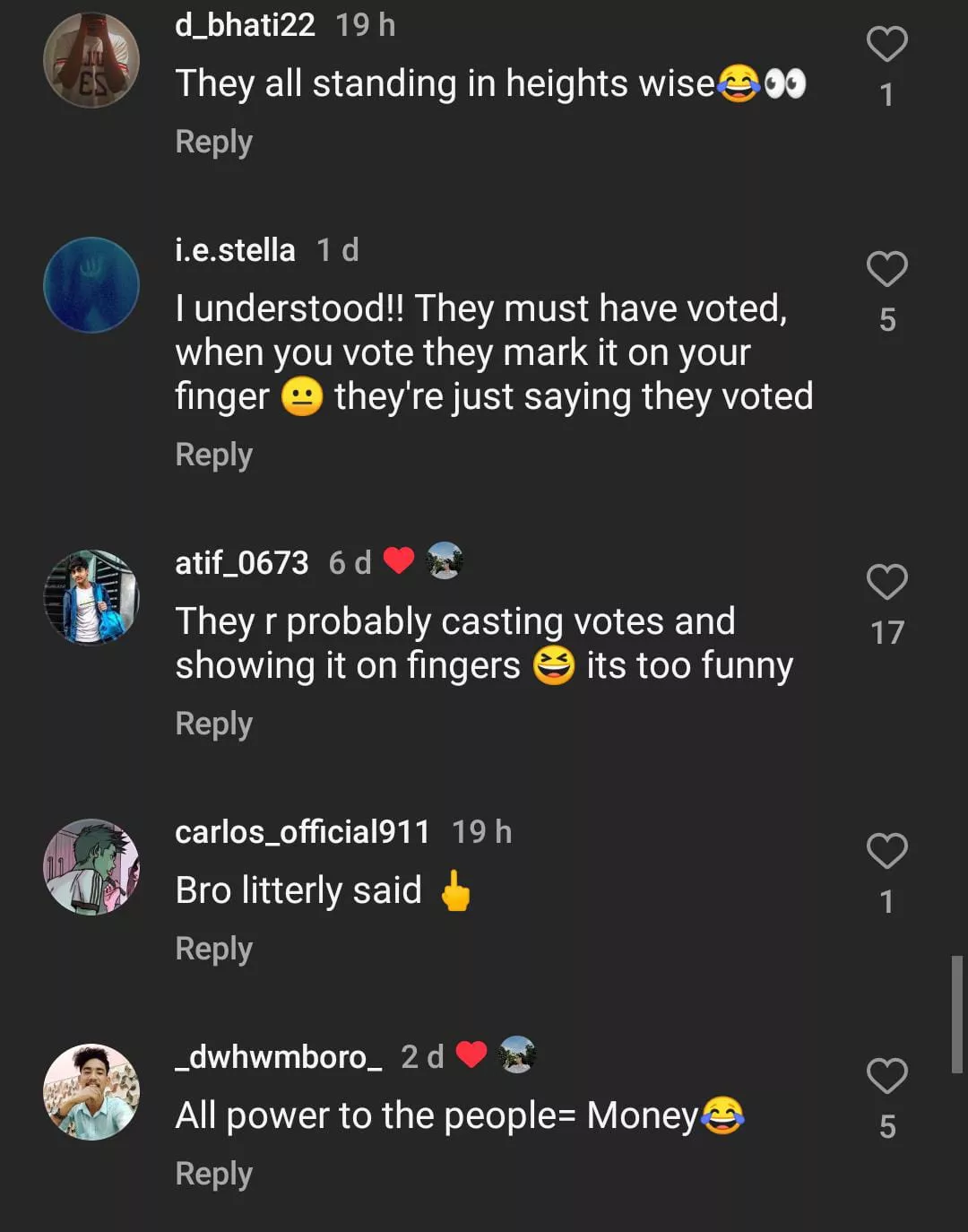The image size is (968, 1232).
Task: Open d_bhati22's profile picture
Action: (91, 60)
